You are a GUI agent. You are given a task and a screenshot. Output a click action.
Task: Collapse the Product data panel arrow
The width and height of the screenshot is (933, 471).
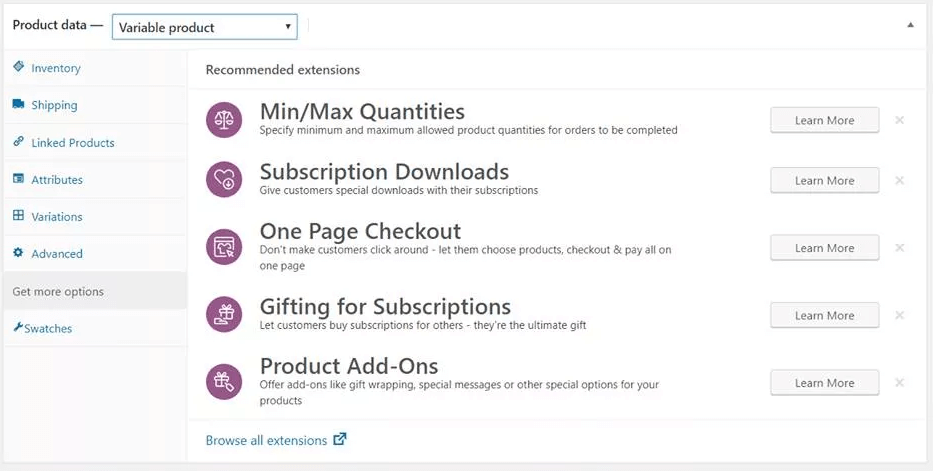pos(910,25)
